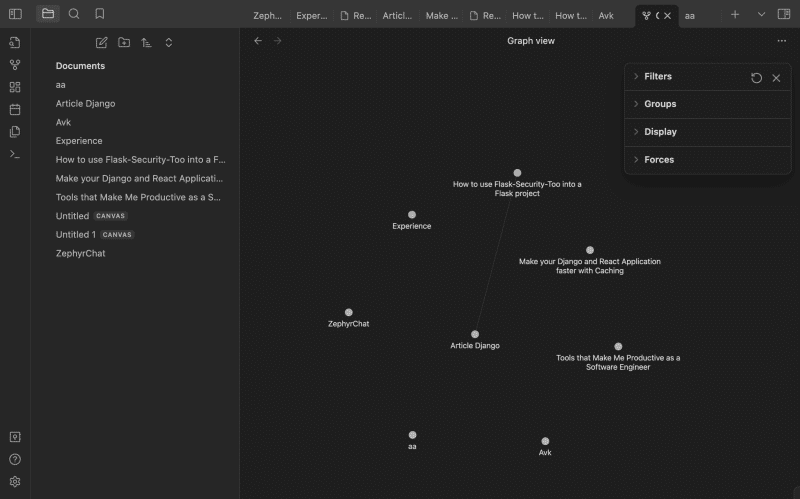Viewport: 800px width, 499px height.
Task: Expand the Display section
Action: tap(660, 132)
